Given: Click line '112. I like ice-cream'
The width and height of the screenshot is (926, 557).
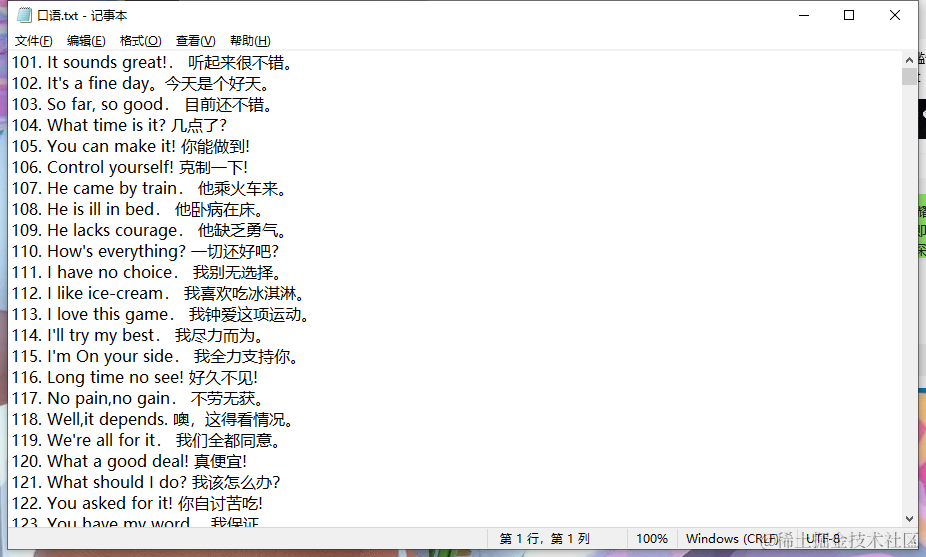Looking at the screenshot, I should (159, 294).
